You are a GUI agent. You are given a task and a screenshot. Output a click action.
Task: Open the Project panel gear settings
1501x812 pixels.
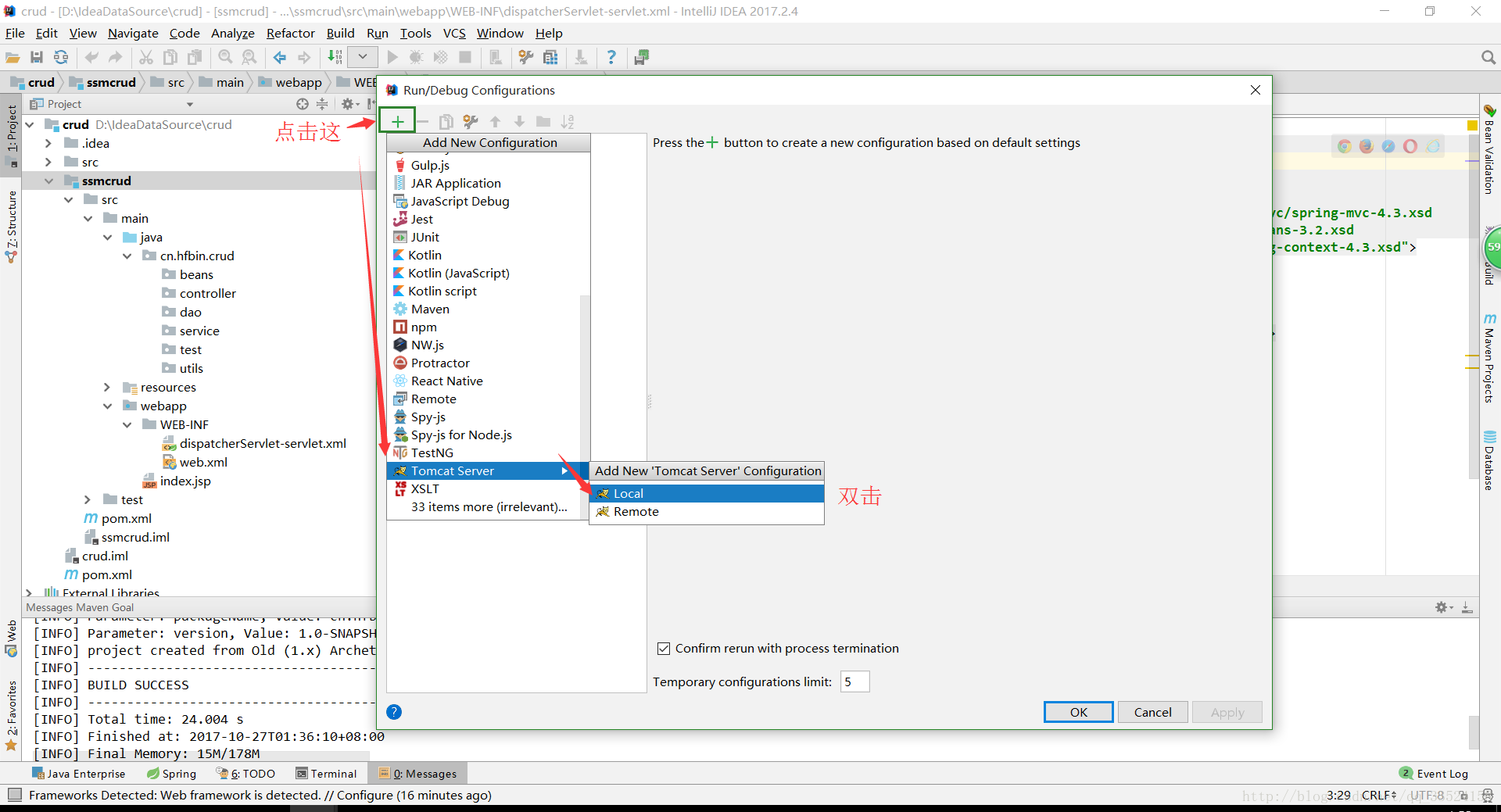pyautogui.click(x=349, y=104)
